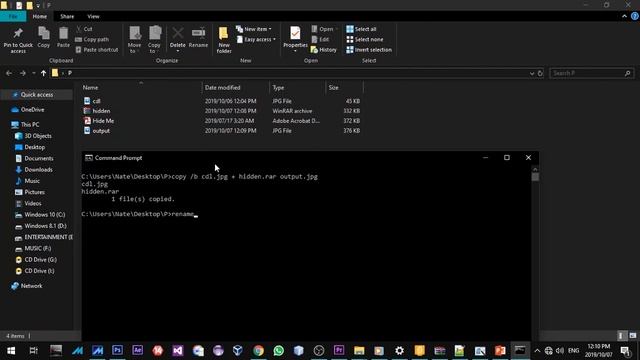Click Select all in ribbon
The height and width of the screenshot is (360, 640).
[361, 29]
